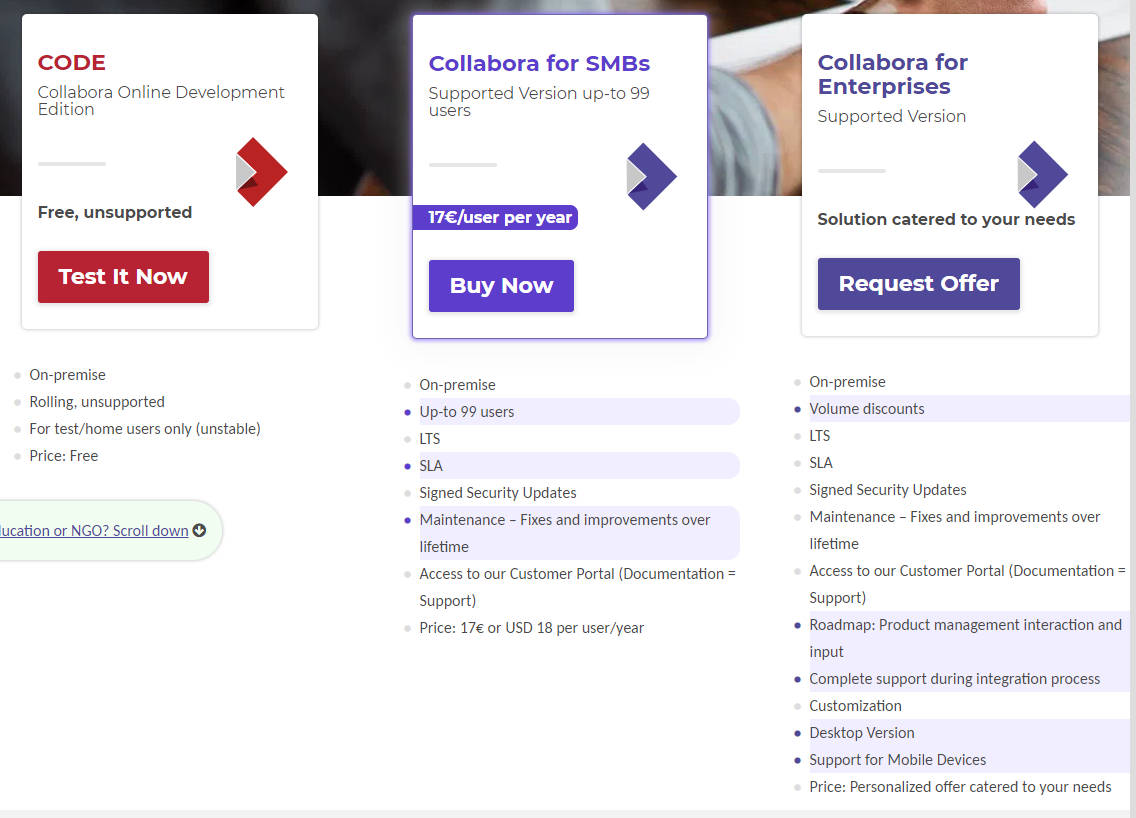1136x818 pixels.
Task: Click the Rolling, unsupported feature item
Action: (x=97, y=401)
